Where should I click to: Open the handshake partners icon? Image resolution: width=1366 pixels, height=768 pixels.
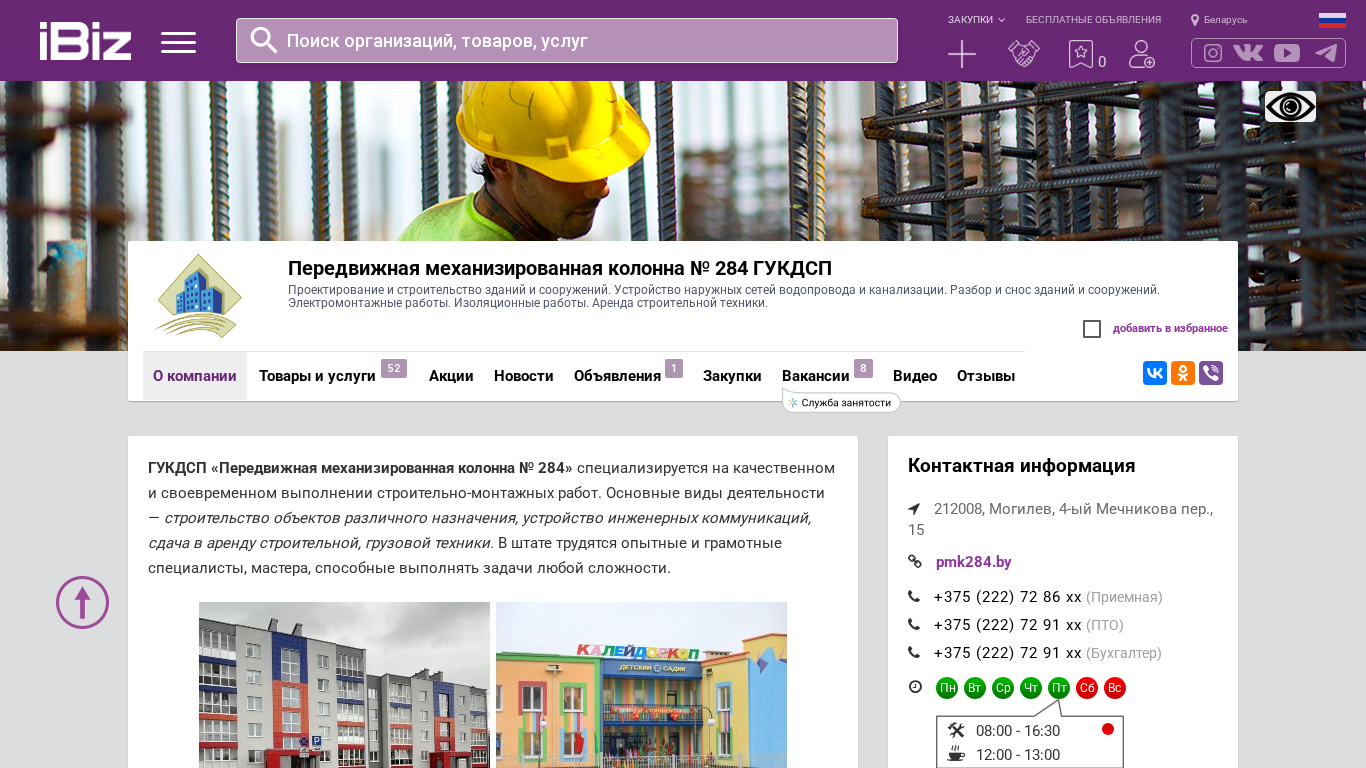pyautogui.click(x=1024, y=54)
